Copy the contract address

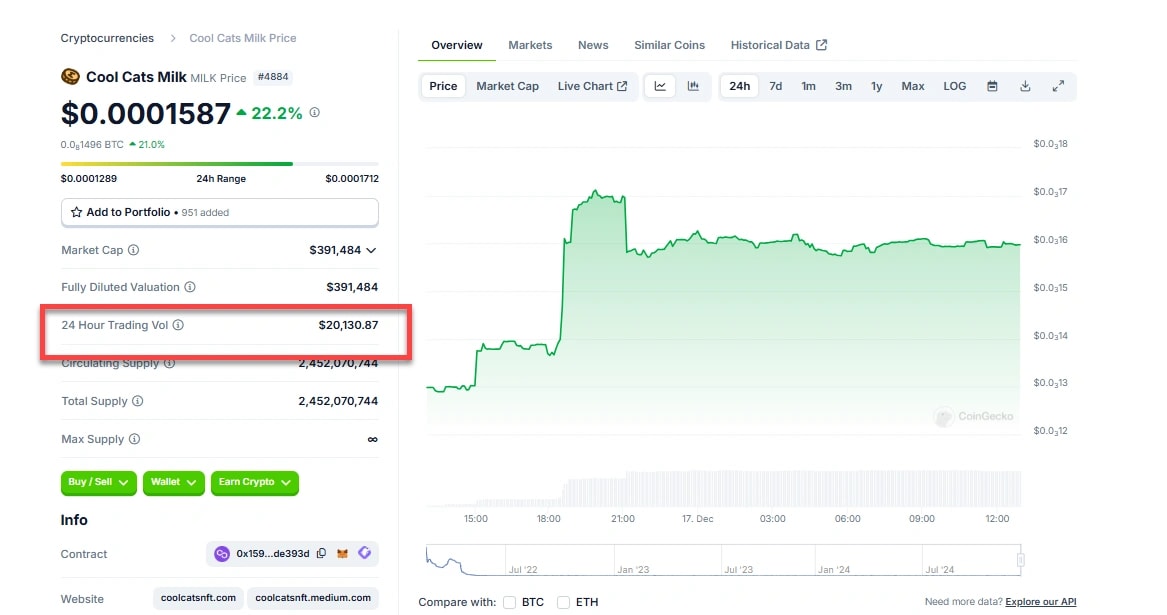point(320,554)
